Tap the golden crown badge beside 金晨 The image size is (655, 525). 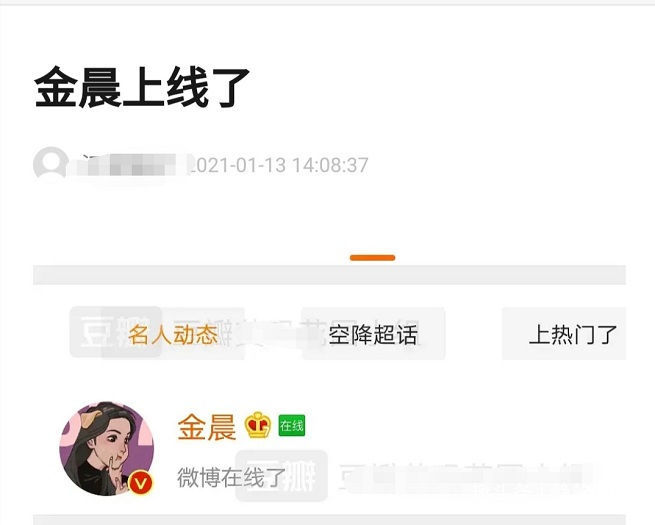(257, 426)
